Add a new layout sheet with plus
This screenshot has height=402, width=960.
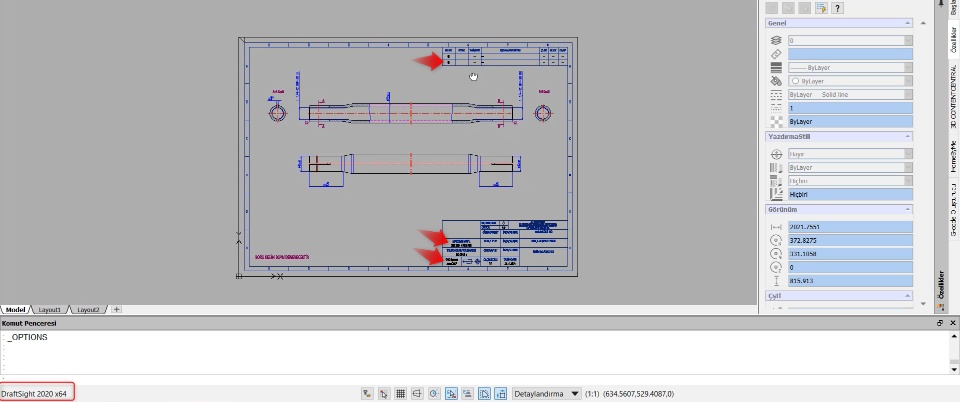116,310
